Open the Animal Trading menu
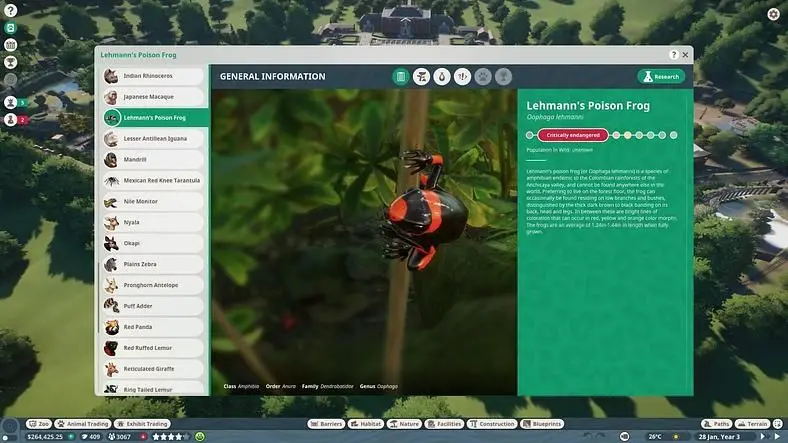 tap(83, 424)
